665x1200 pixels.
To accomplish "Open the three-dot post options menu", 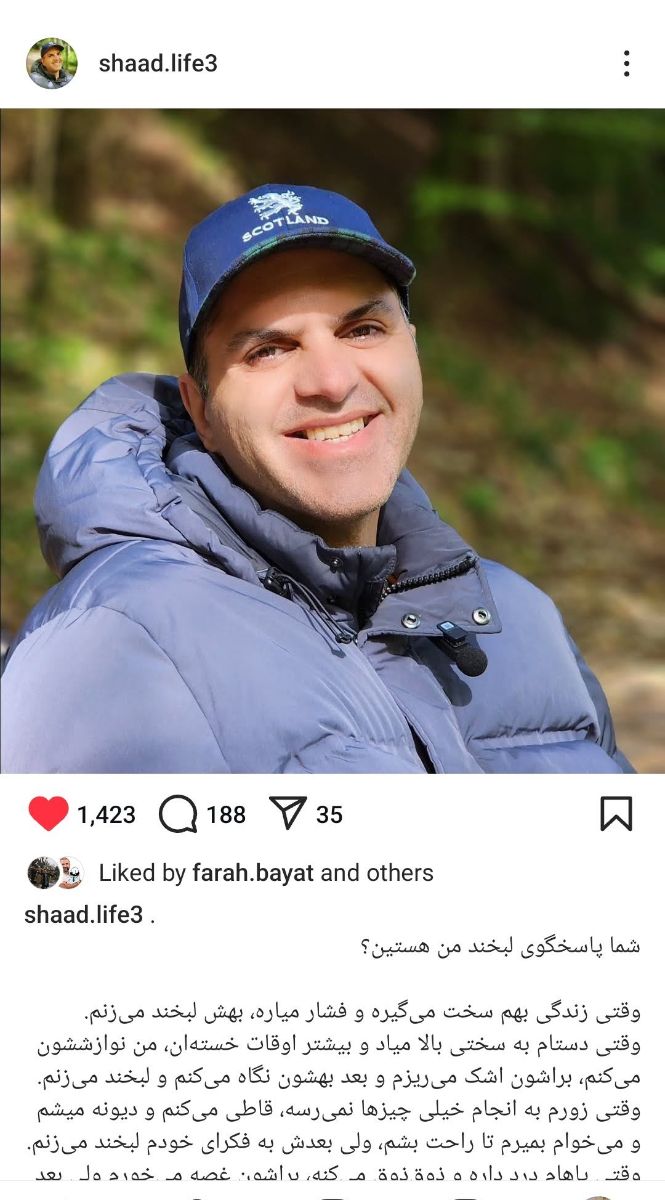I will click(626, 64).
